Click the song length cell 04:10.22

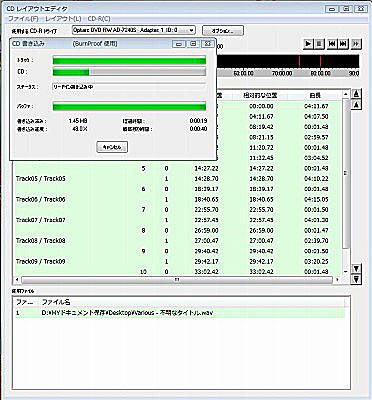click(x=316, y=179)
